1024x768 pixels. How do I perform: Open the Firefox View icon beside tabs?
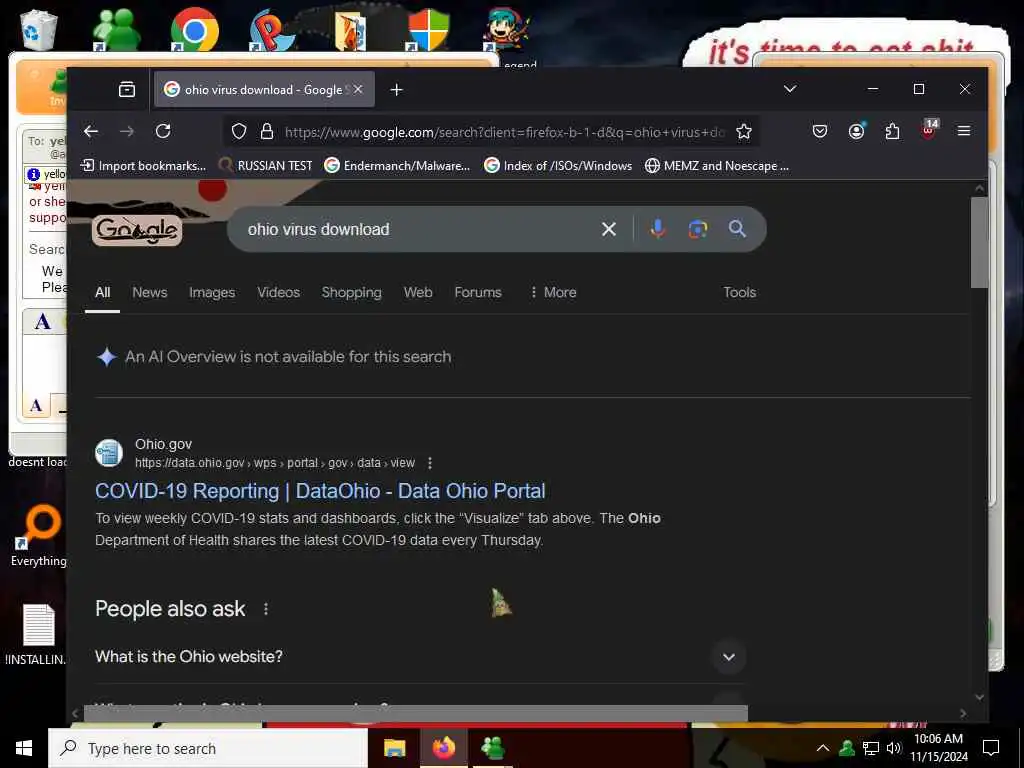(127, 89)
